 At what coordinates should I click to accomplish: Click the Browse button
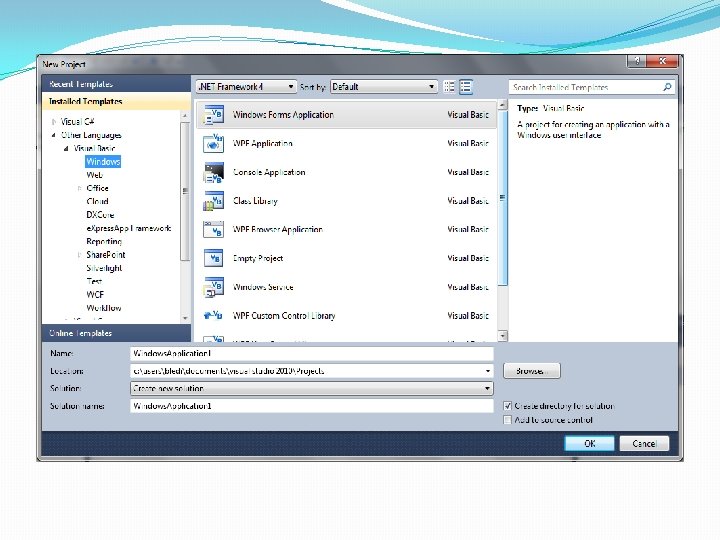[532, 371]
